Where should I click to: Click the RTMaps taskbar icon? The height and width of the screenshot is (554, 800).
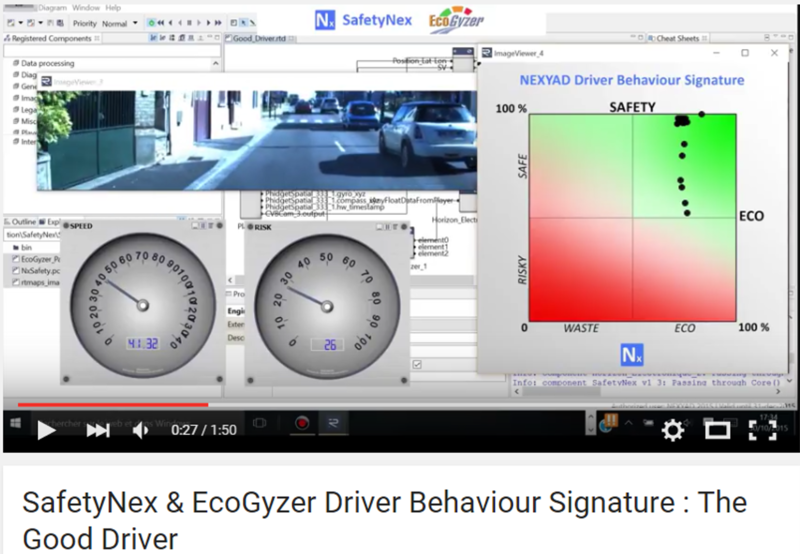coord(334,423)
